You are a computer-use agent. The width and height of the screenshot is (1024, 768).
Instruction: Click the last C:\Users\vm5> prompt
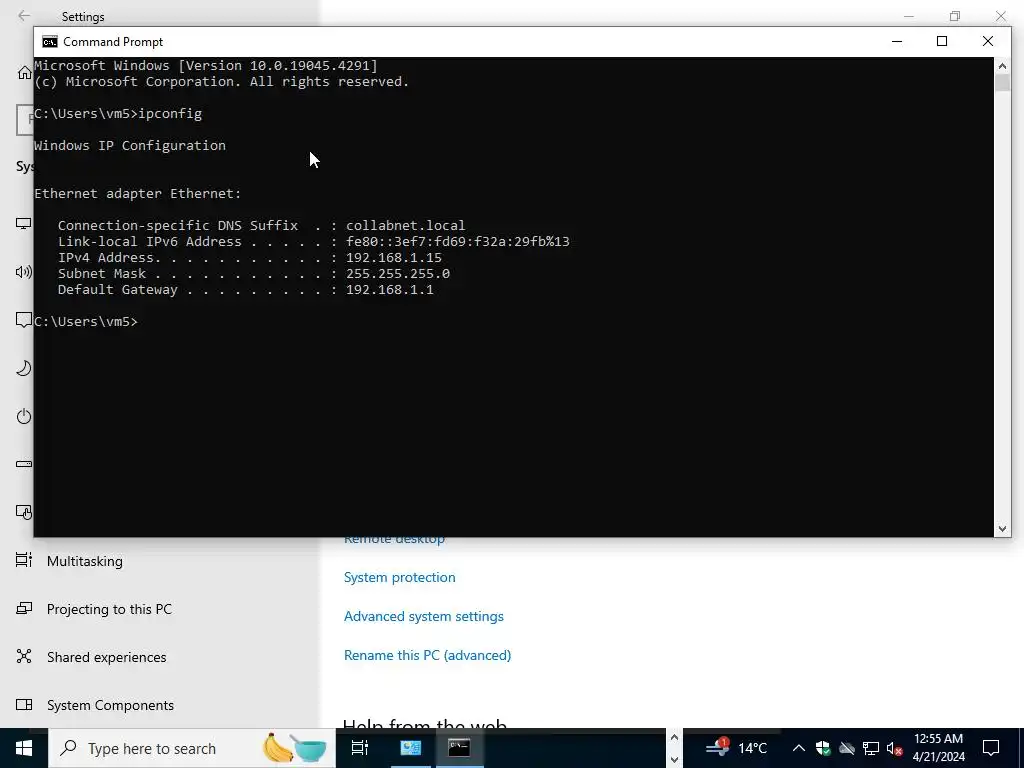coord(86,321)
